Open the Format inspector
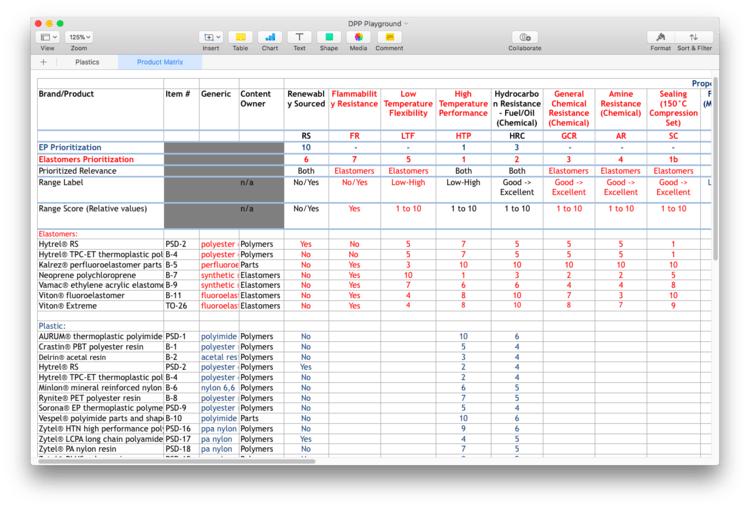The width and height of the screenshot is (750, 509). tap(661, 37)
